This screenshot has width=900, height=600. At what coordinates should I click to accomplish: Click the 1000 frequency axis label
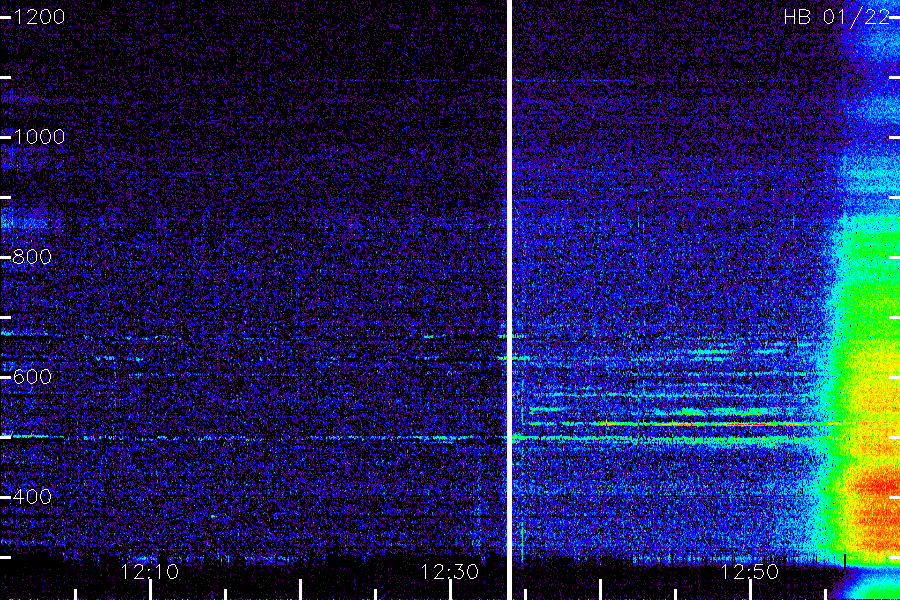tap(39, 137)
